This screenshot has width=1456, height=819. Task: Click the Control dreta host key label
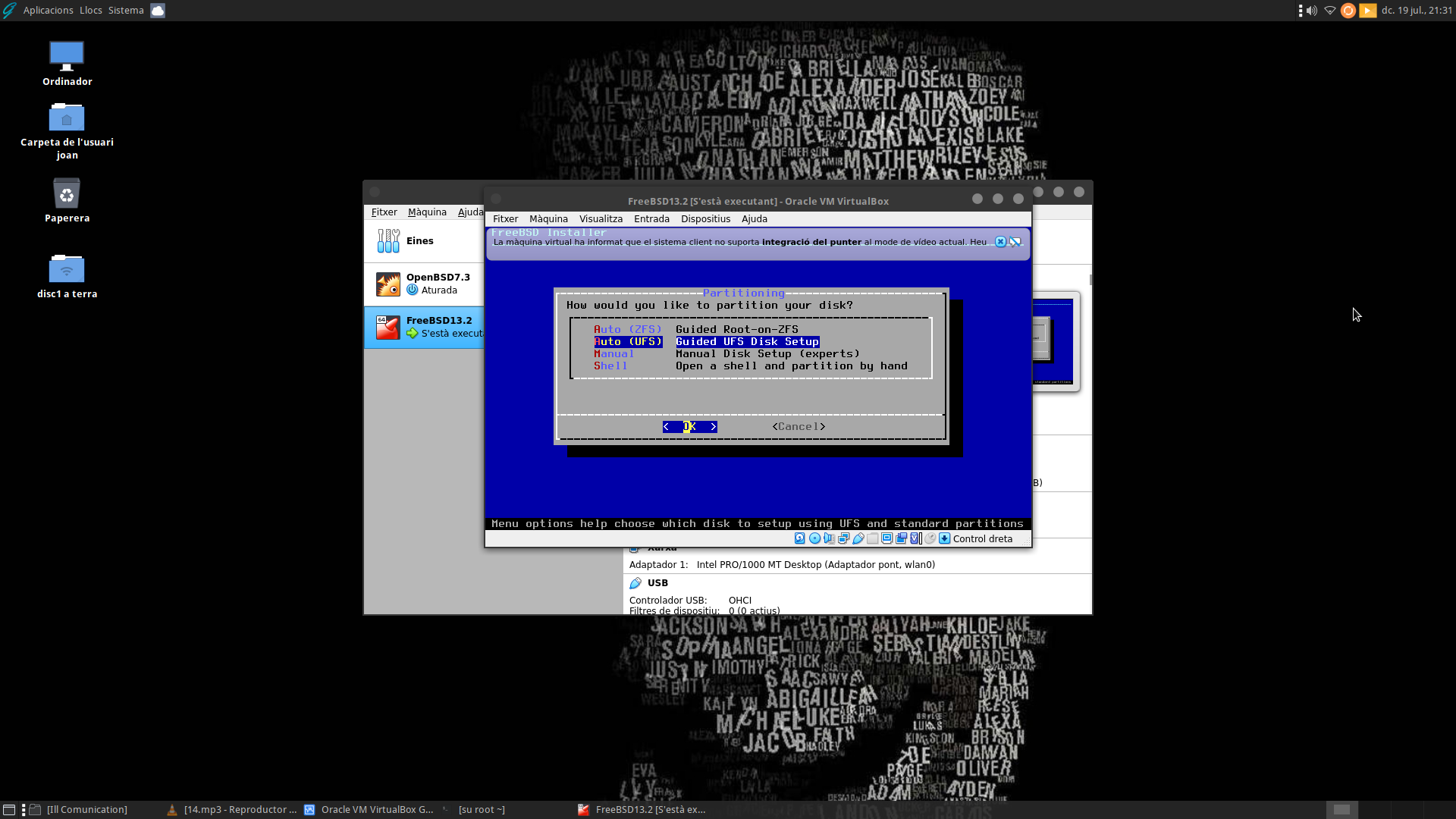(x=982, y=538)
